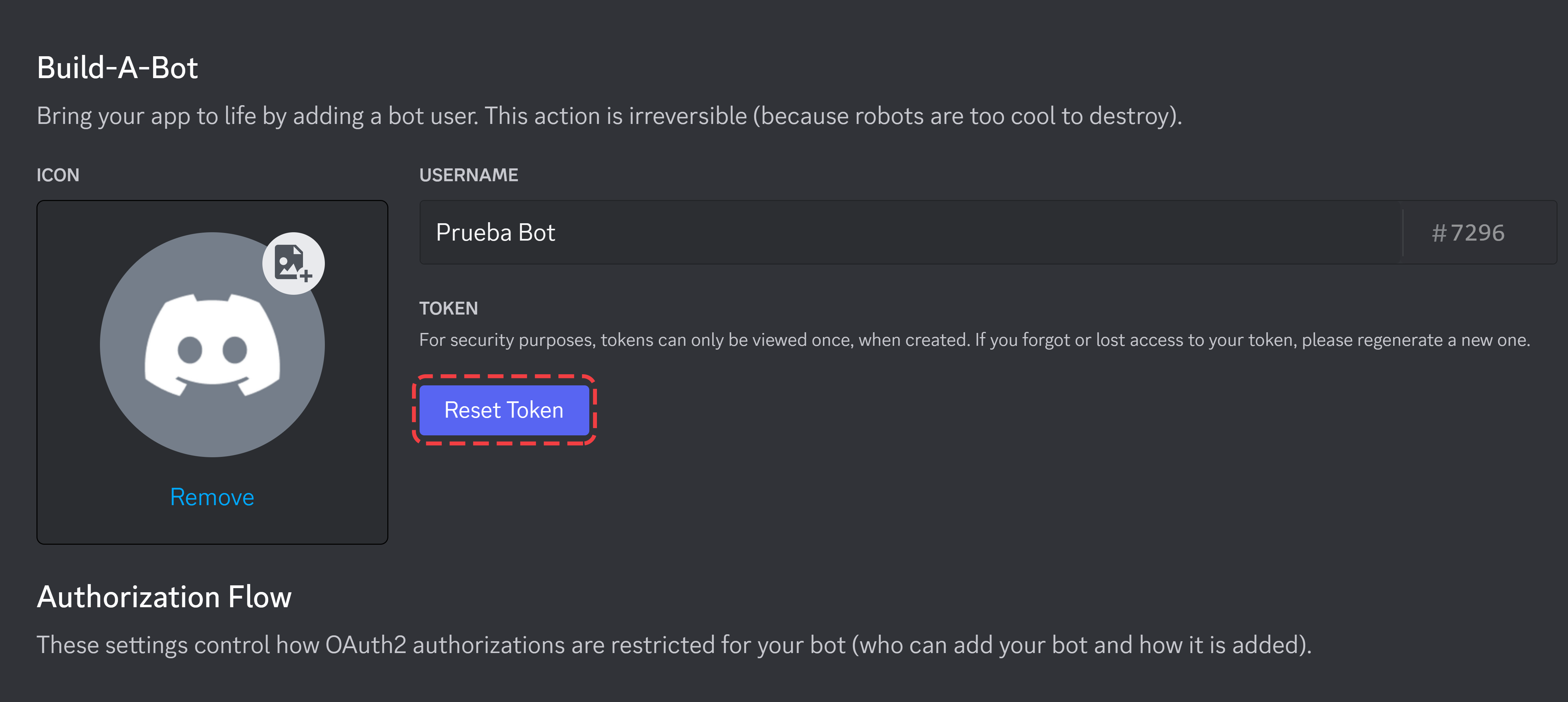Click 'please regenerate a new one' text
Viewport: 1568px width, 702px height.
coord(1416,340)
